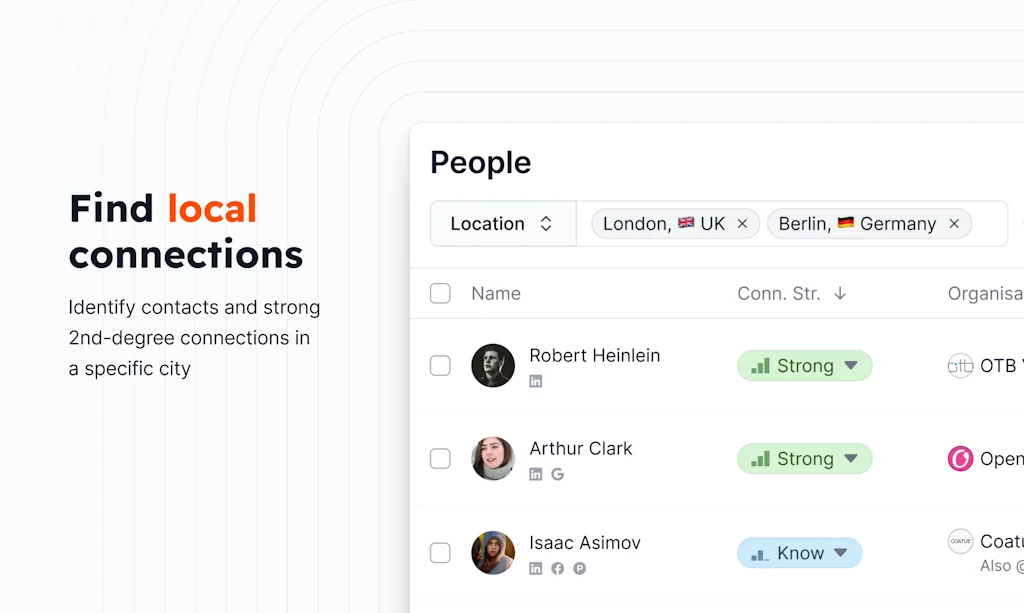
Task: Click the Name column header
Action: (x=496, y=293)
